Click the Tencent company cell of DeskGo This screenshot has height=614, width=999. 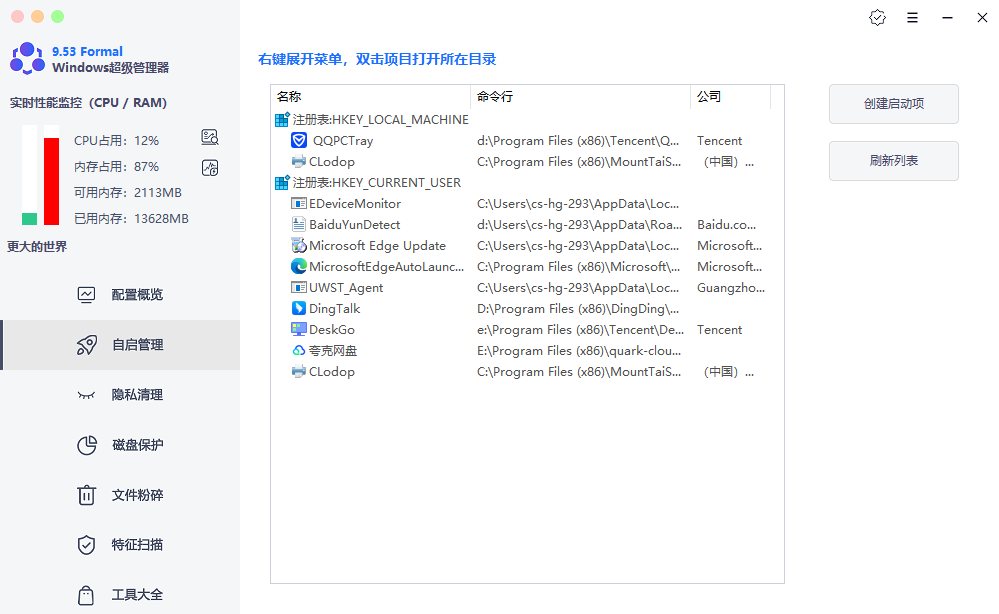[x=719, y=329]
